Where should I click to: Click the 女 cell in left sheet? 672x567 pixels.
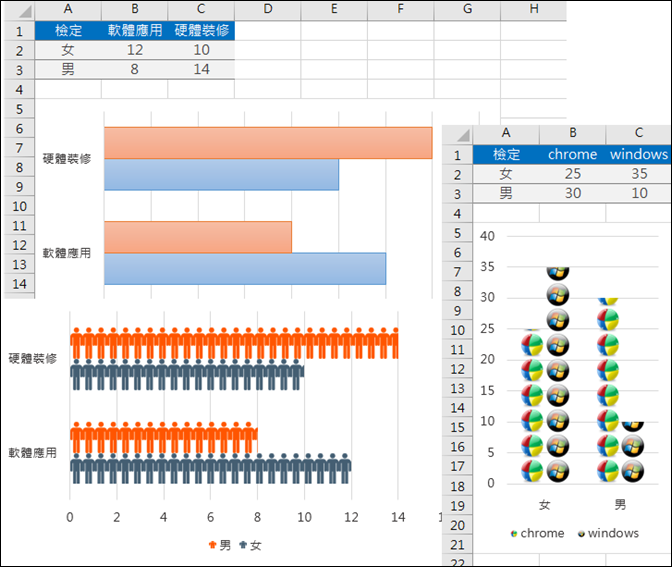[68, 50]
